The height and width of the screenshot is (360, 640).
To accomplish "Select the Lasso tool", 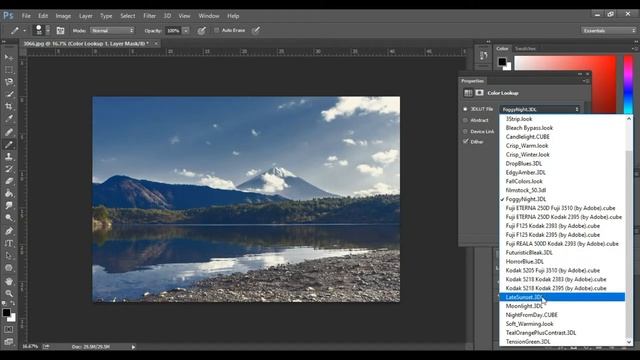I will tap(9, 82).
